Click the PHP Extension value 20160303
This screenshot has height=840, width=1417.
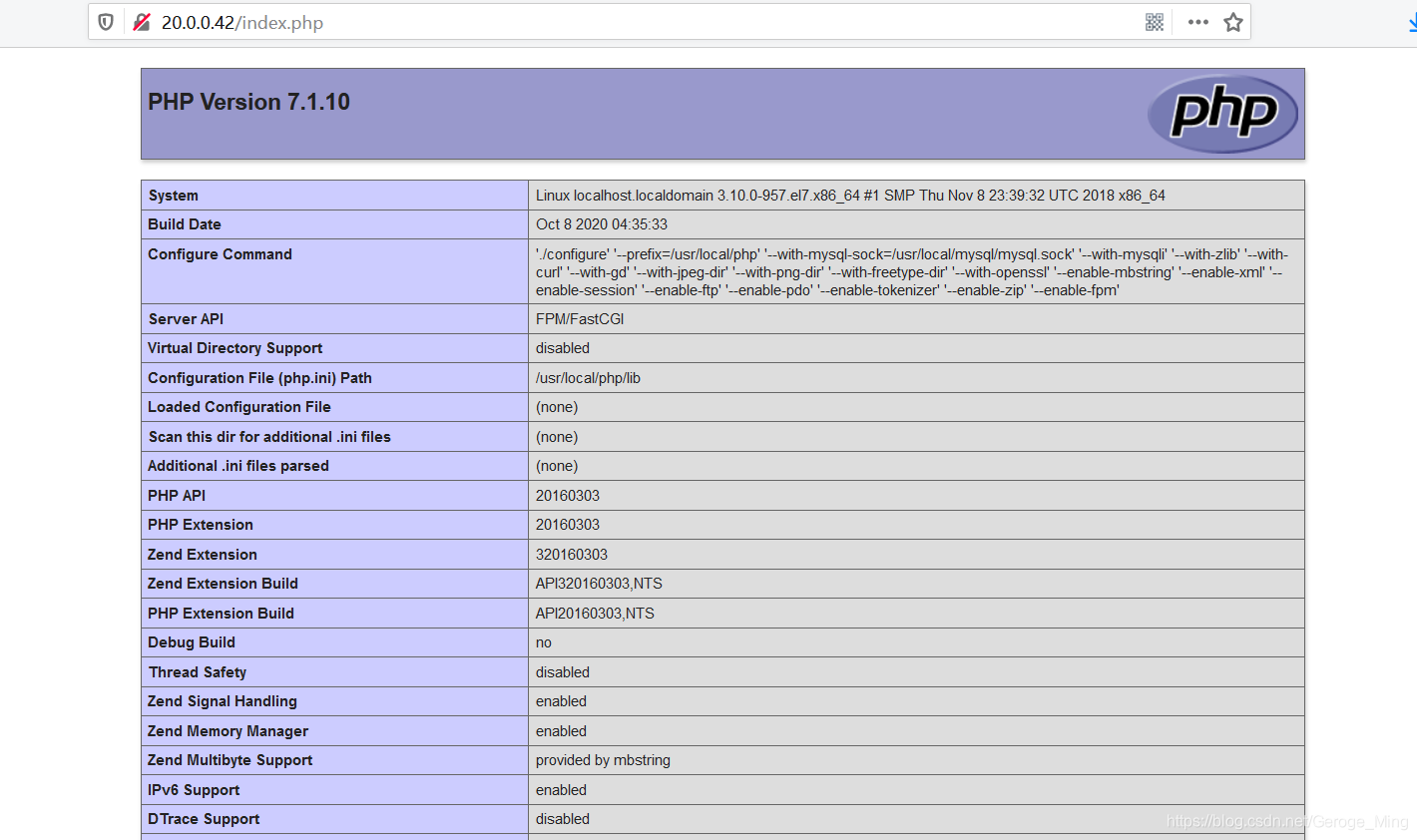568,525
